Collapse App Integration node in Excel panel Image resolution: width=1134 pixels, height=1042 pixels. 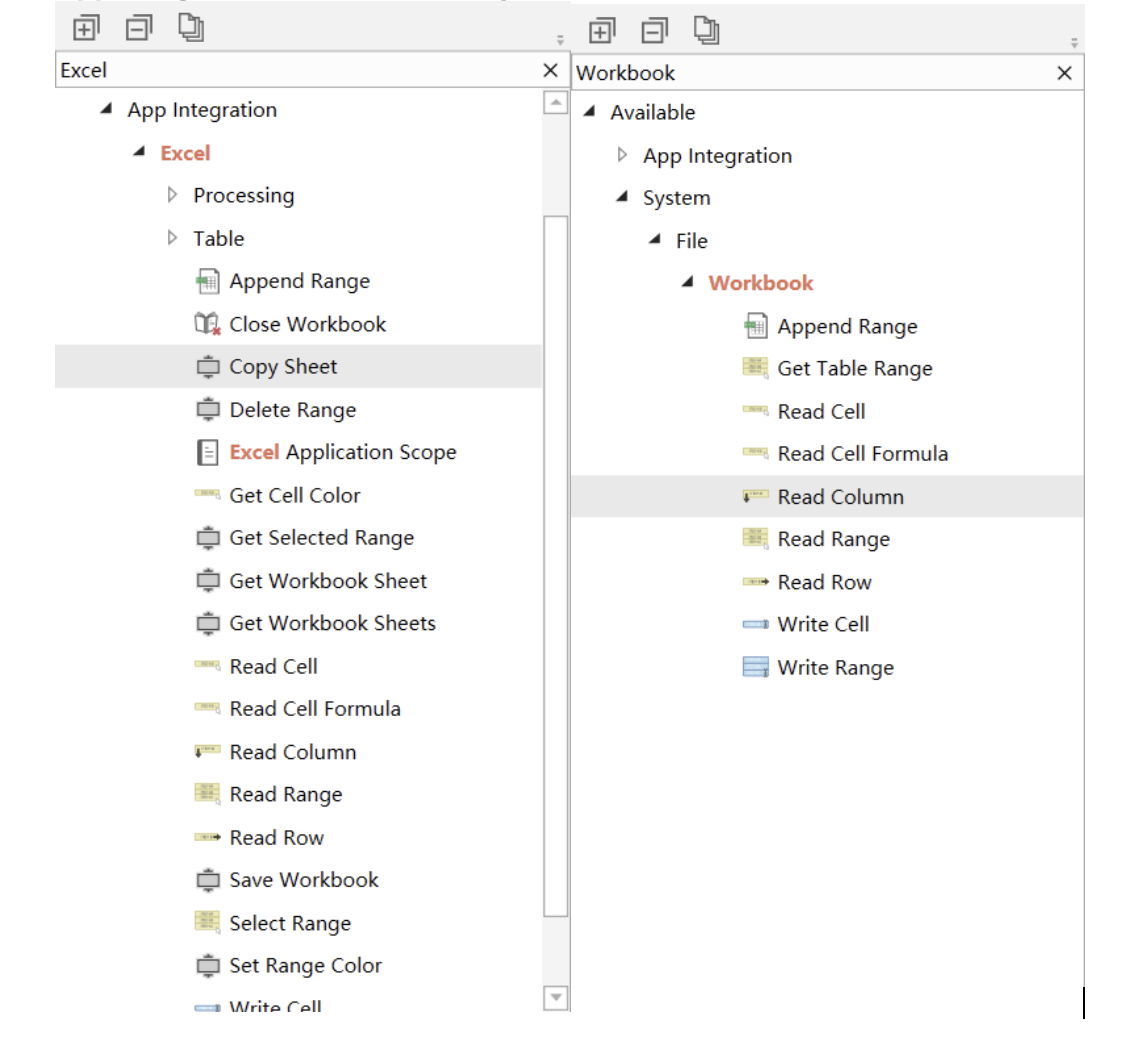pyautogui.click(x=106, y=109)
